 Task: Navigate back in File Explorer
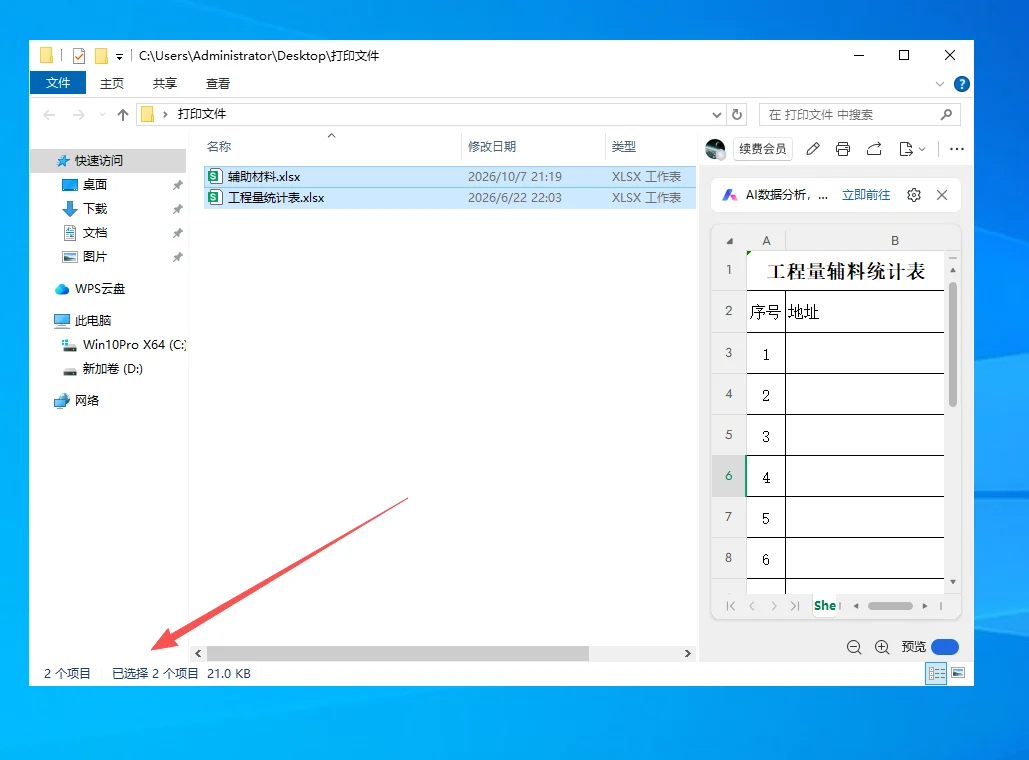tap(49, 115)
